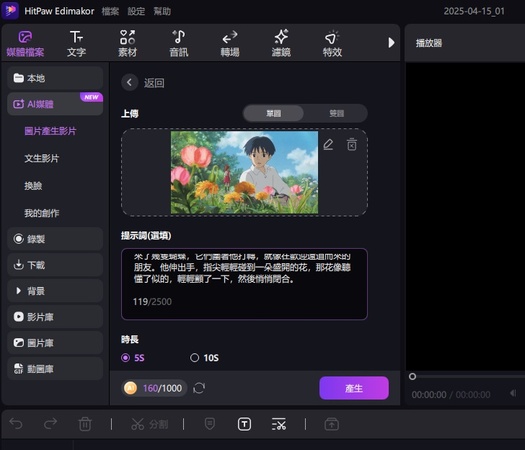The height and width of the screenshot is (450, 525).
Task: Edit the uploaded image with pencil icon
Action: pyautogui.click(x=328, y=145)
